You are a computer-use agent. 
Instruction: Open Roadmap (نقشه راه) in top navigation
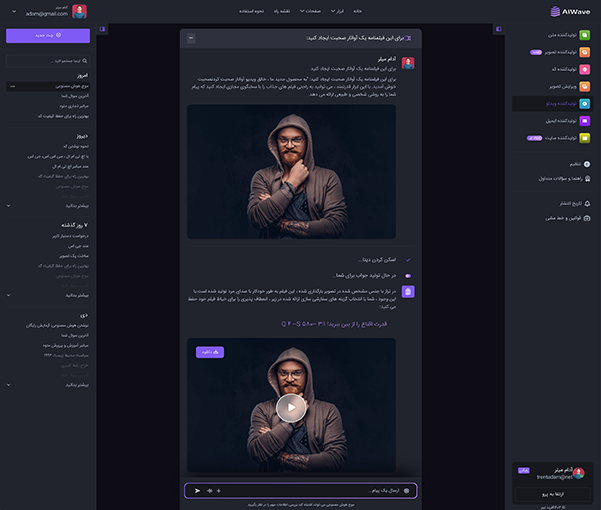click(x=282, y=11)
